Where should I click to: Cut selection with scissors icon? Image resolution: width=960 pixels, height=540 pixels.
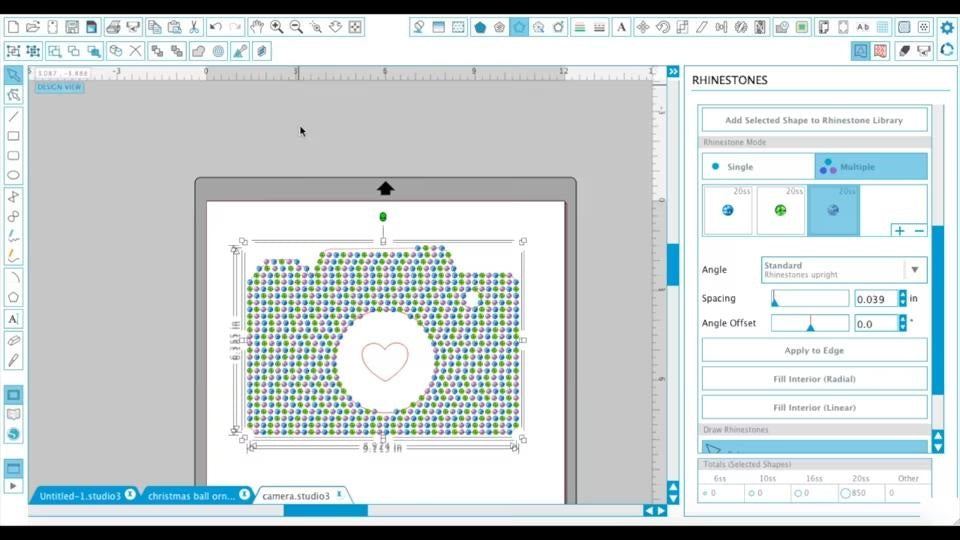pos(193,27)
